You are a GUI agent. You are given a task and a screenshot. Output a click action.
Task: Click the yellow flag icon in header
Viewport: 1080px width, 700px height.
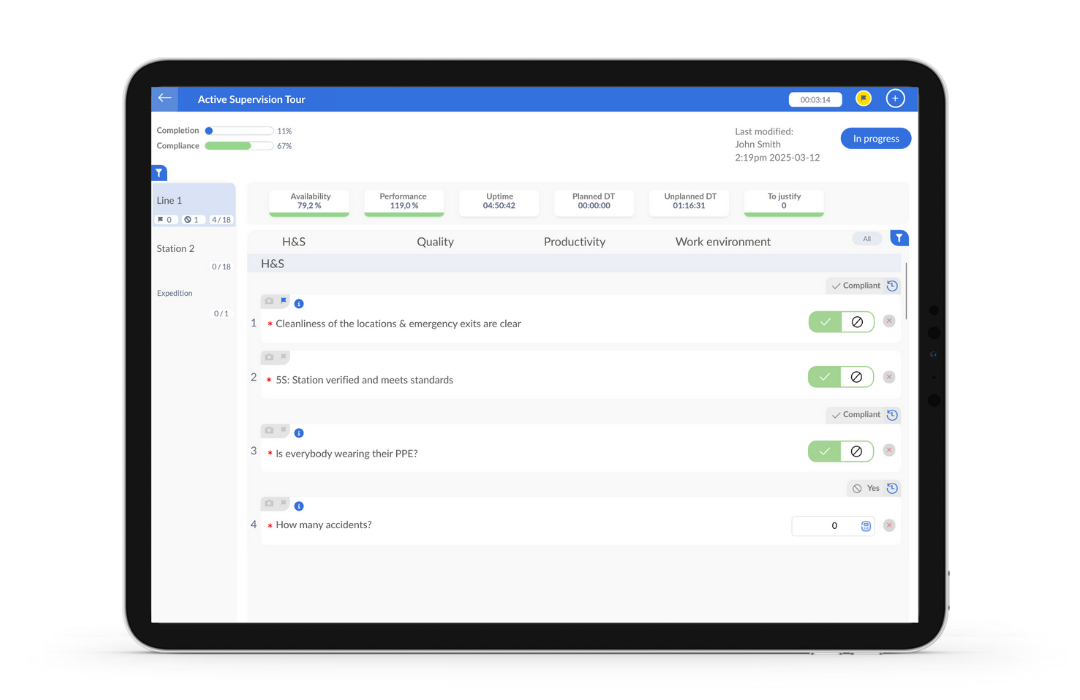point(863,98)
